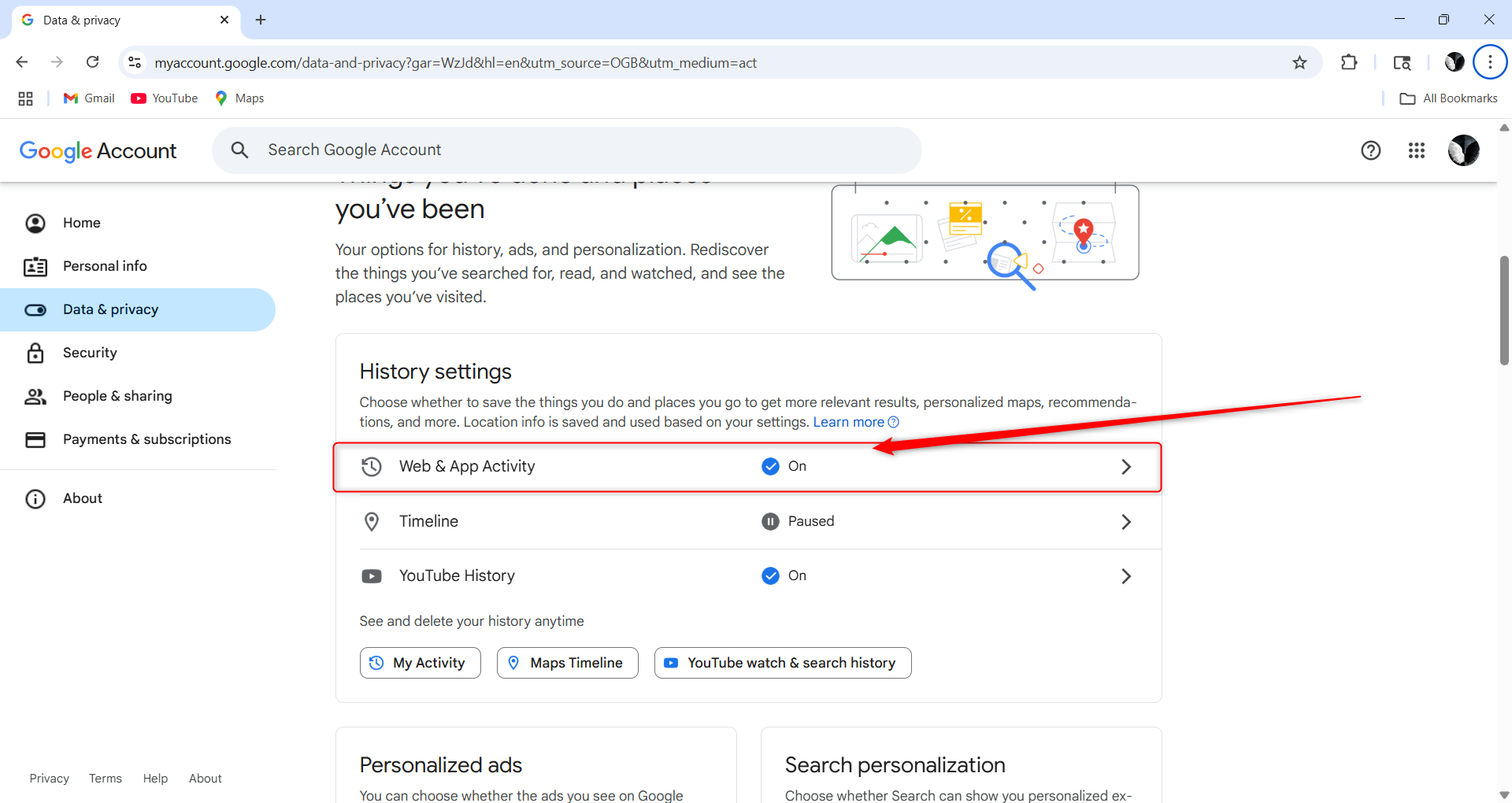Open Timeline settings row
This screenshot has width=1512, height=803.
(747, 521)
